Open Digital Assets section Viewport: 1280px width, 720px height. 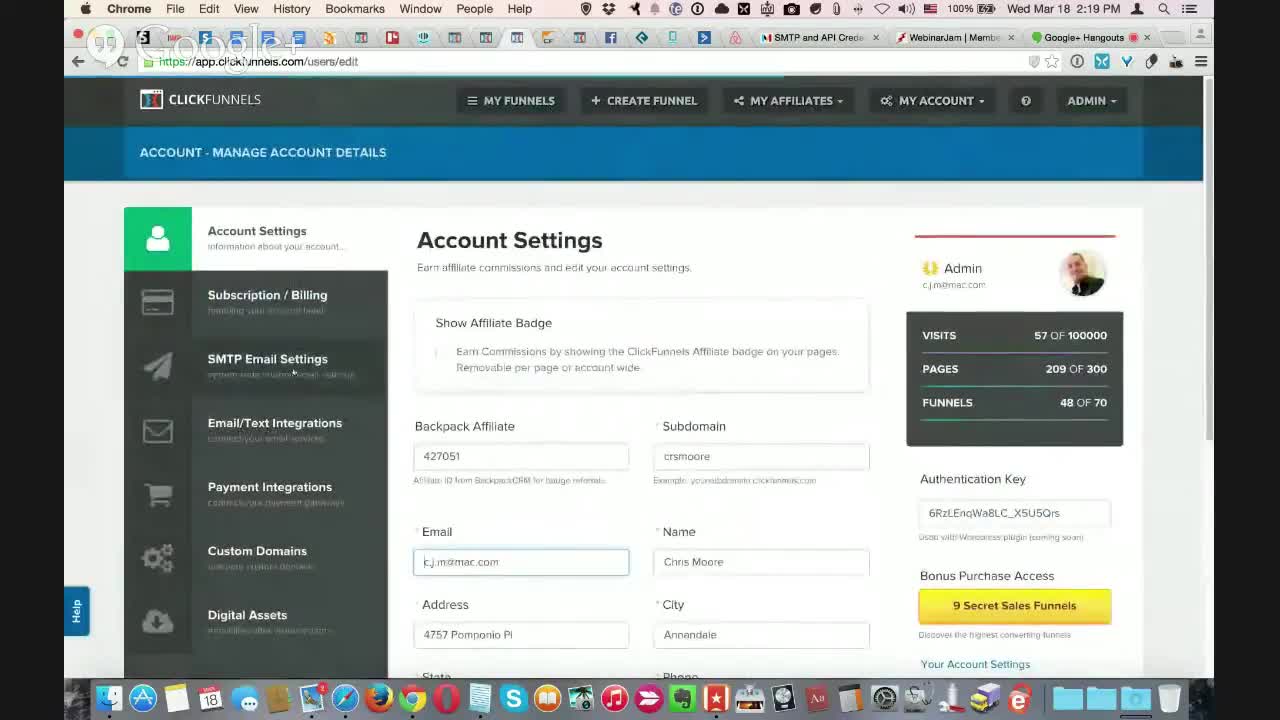256,622
